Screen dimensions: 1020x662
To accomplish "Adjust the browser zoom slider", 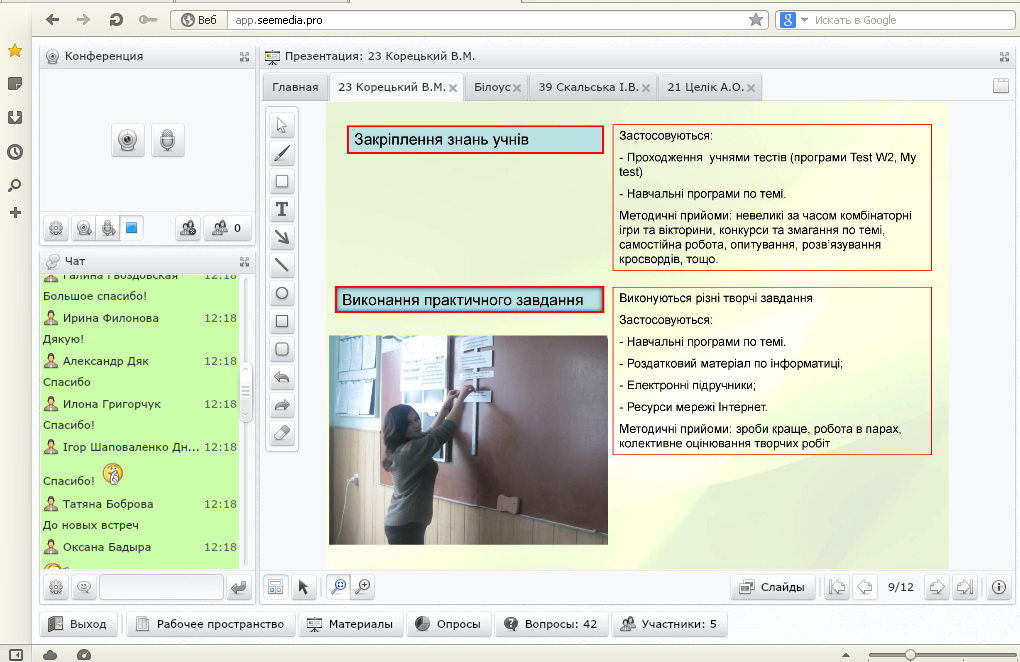I will tap(909, 654).
